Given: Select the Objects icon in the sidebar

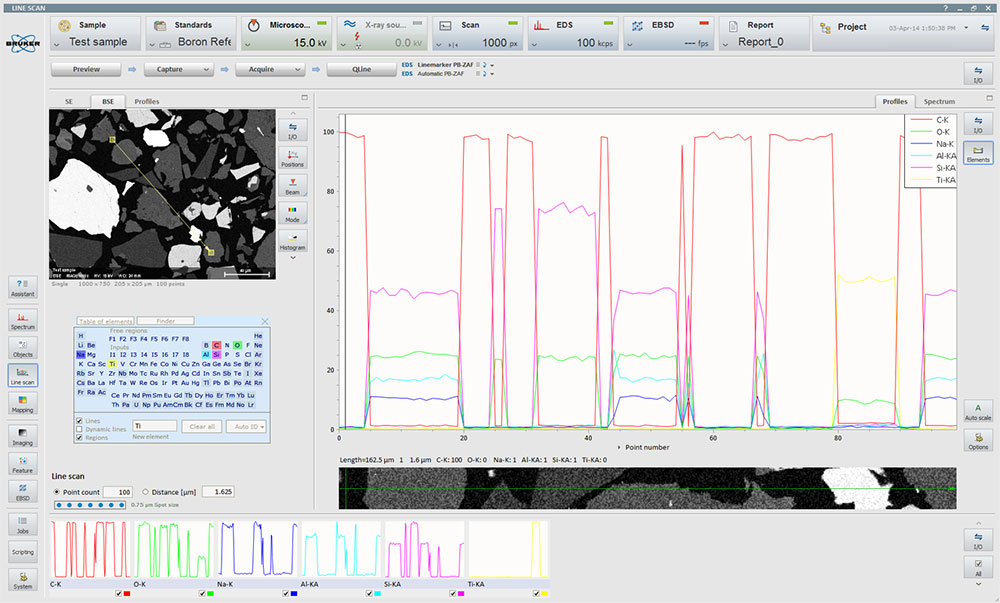Looking at the screenshot, I should point(22,347).
